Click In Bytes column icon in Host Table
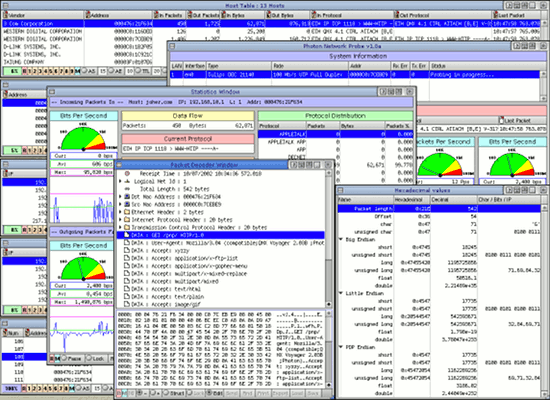This screenshot has height=400, width=550. pos(223,15)
